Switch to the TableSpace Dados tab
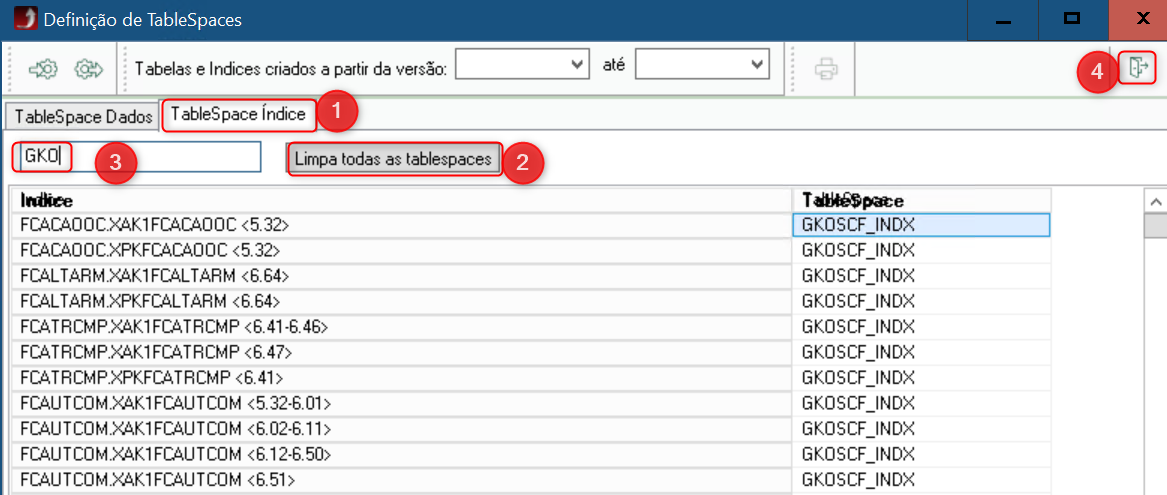 point(82,117)
